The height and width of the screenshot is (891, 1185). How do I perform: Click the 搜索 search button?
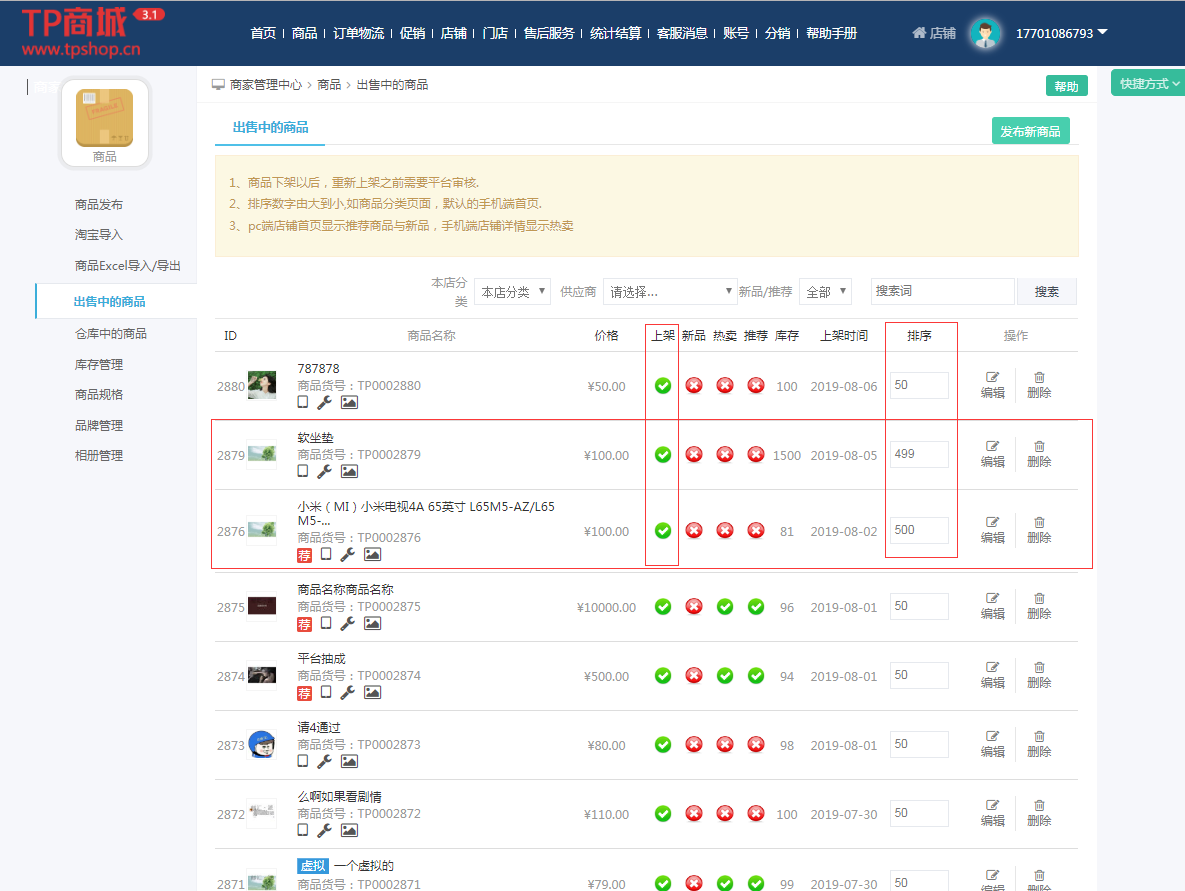pyautogui.click(x=1046, y=292)
